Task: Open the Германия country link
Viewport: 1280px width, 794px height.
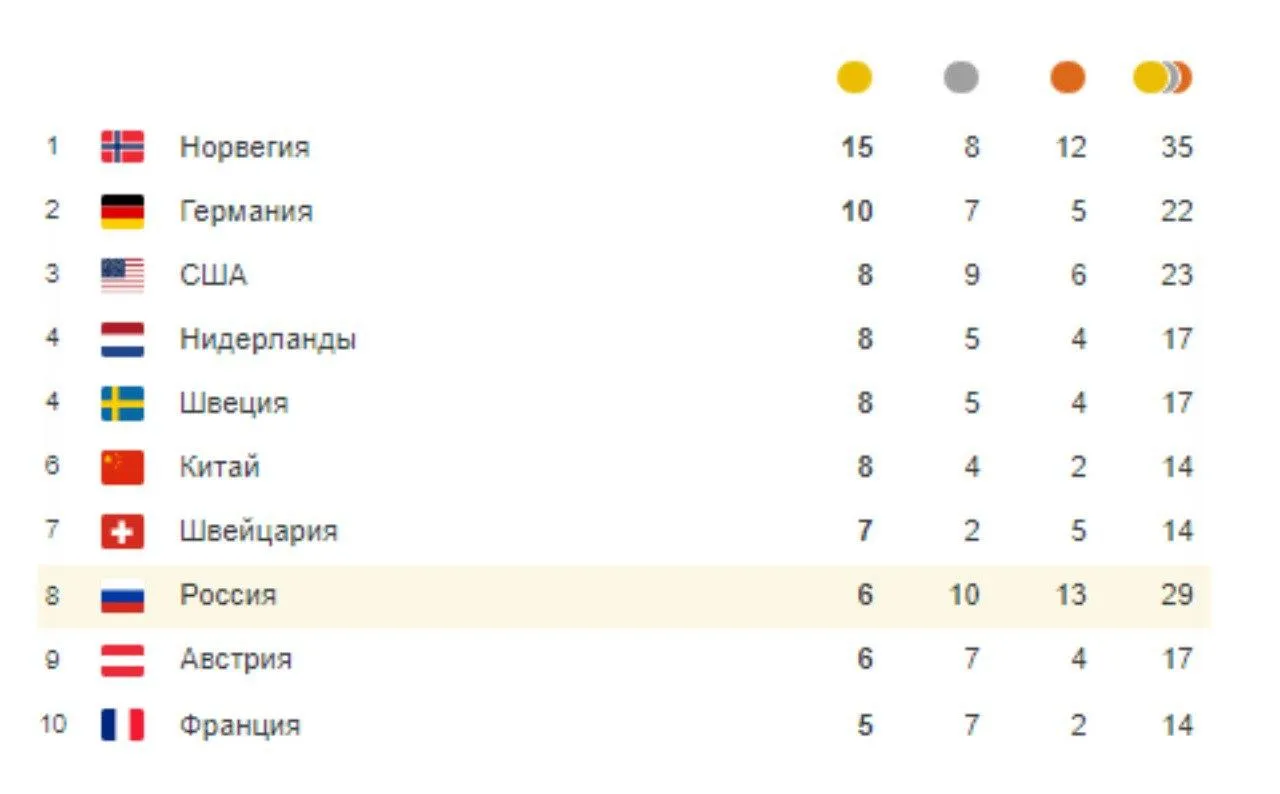Action: [246, 211]
